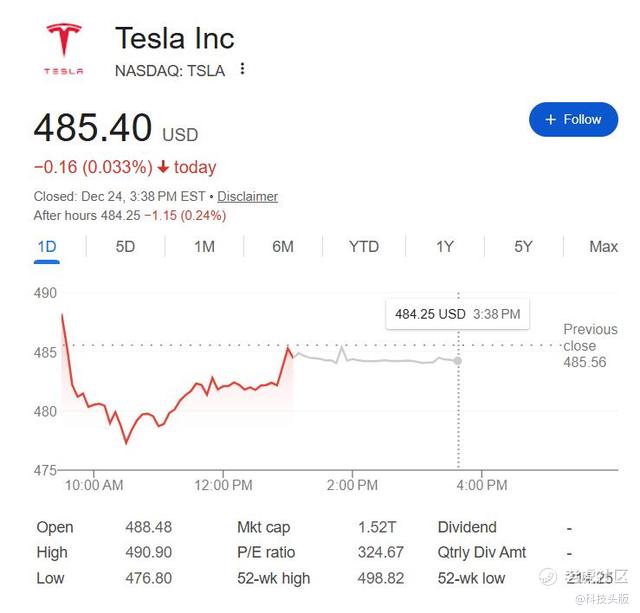
Task: Select the Max time range tab
Action: click(603, 246)
